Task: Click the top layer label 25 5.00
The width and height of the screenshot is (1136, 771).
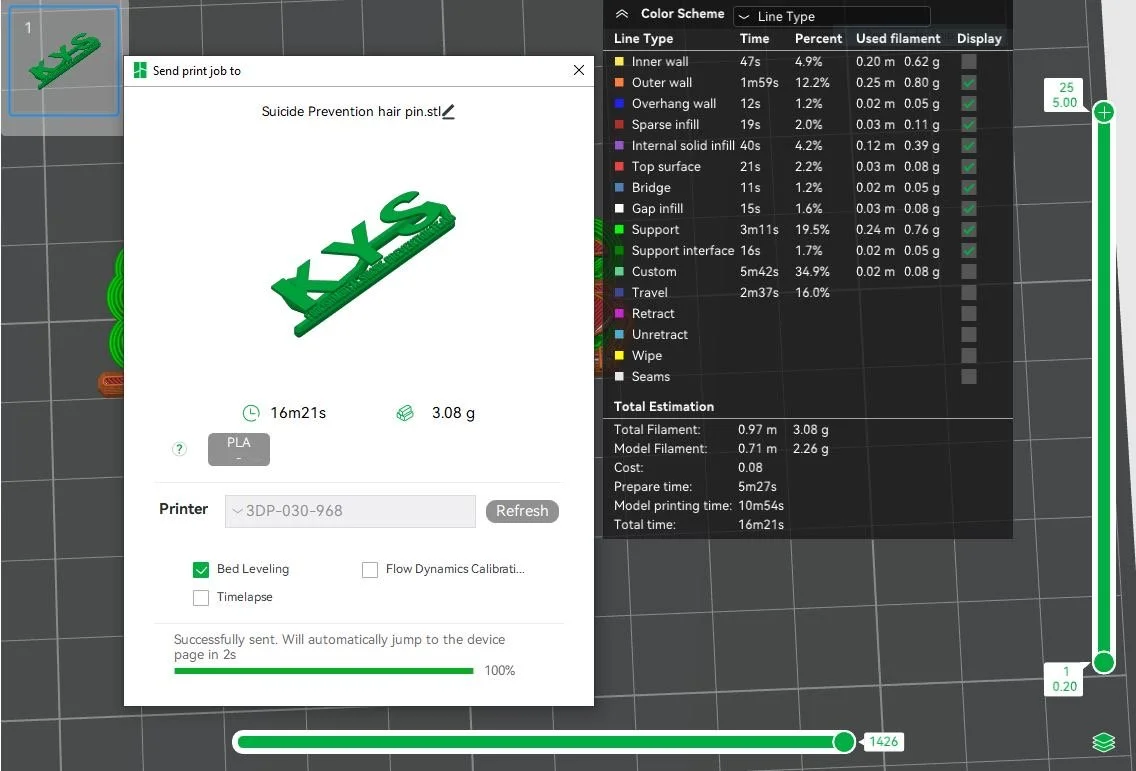Action: [1064, 95]
